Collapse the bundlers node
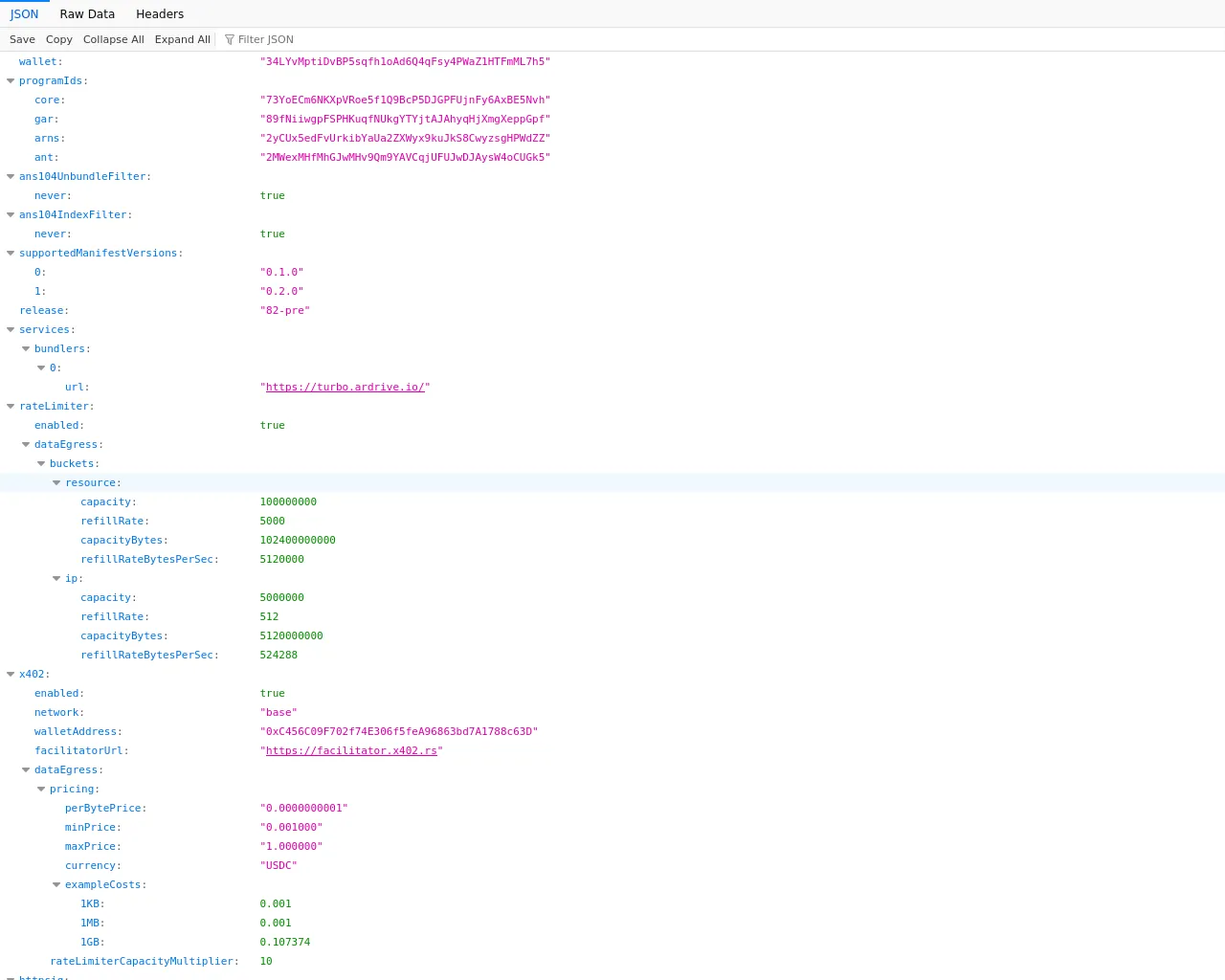The image size is (1225, 980). [x=26, y=349]
